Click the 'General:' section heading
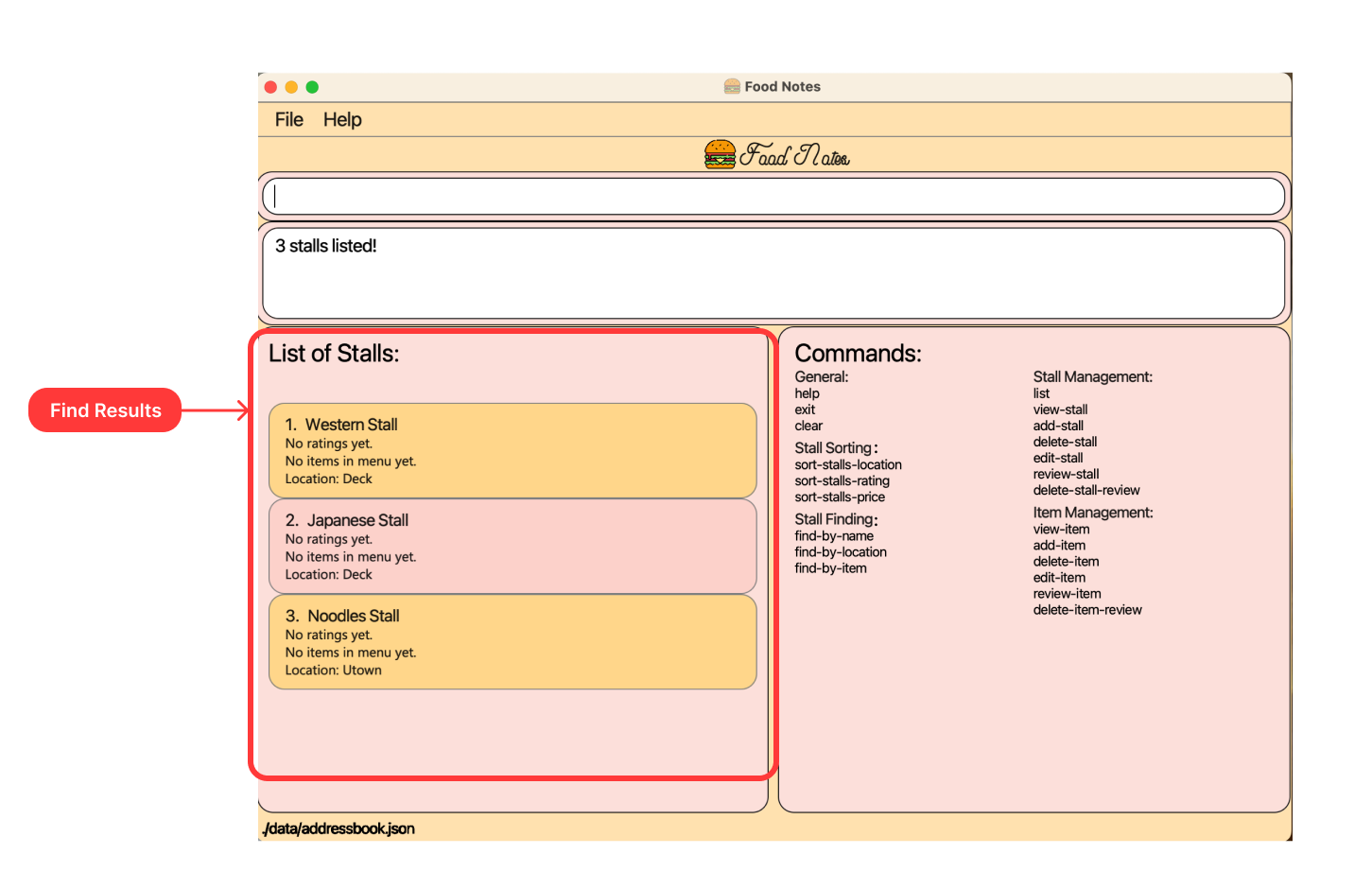 [822, 376]
